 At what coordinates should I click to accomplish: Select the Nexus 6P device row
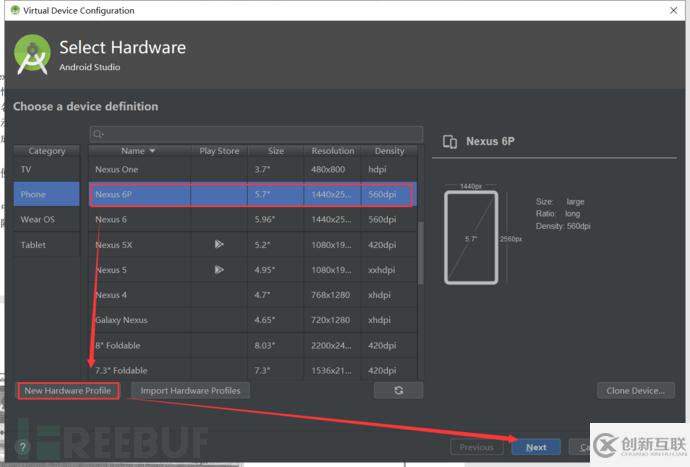coord(253,194)
